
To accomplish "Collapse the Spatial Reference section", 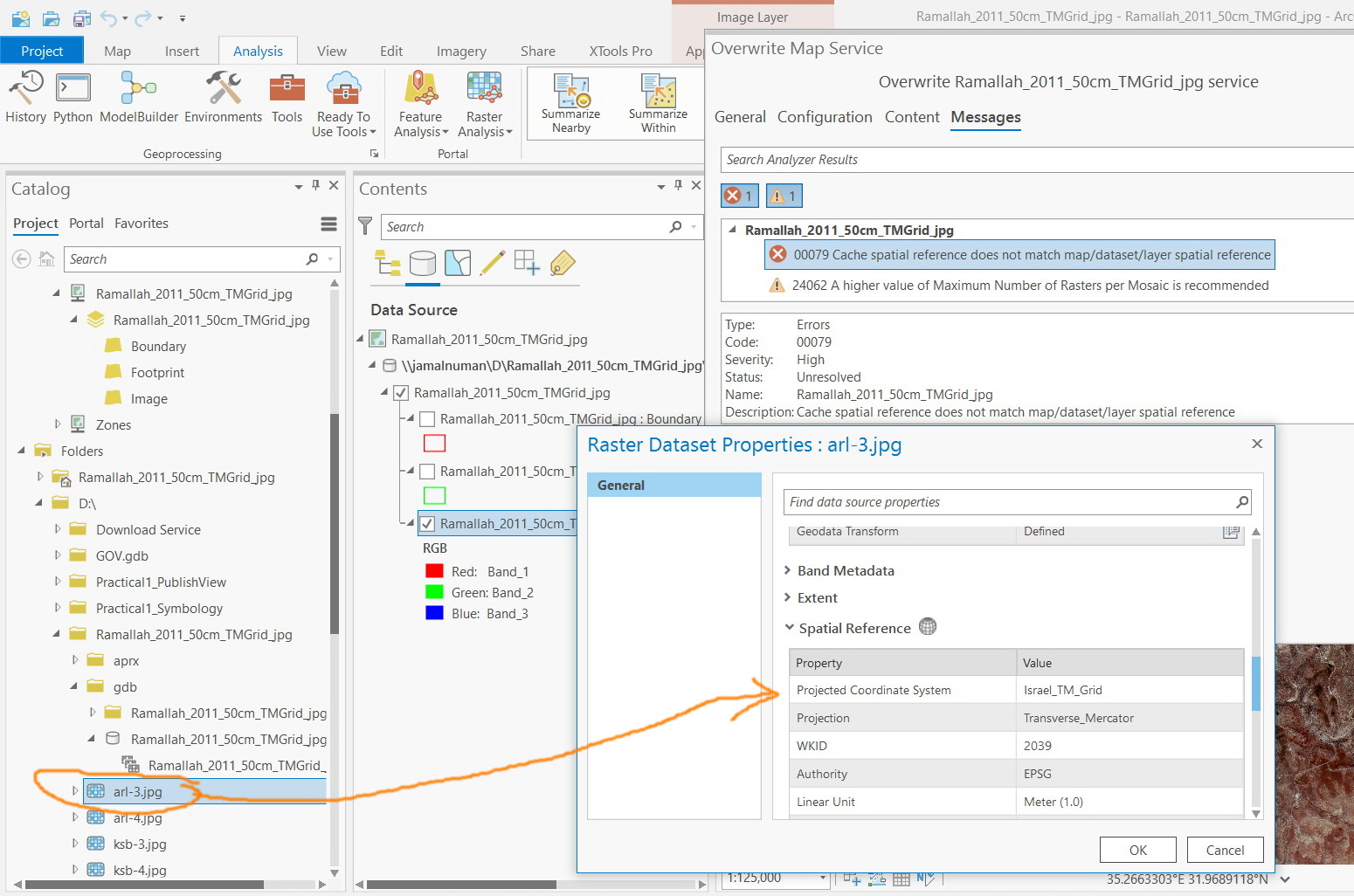I will coord(789,628).
